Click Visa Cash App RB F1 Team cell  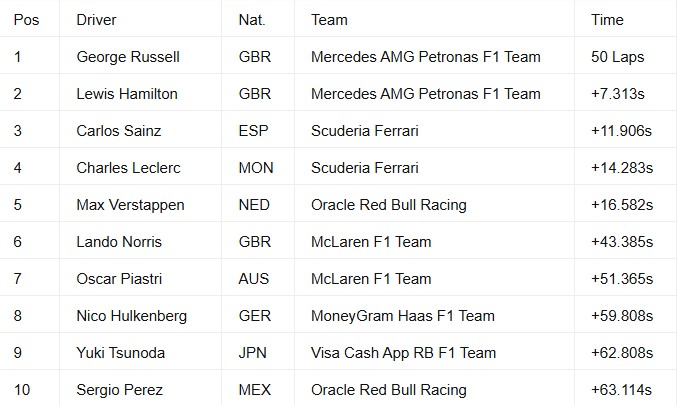(434, 353)
